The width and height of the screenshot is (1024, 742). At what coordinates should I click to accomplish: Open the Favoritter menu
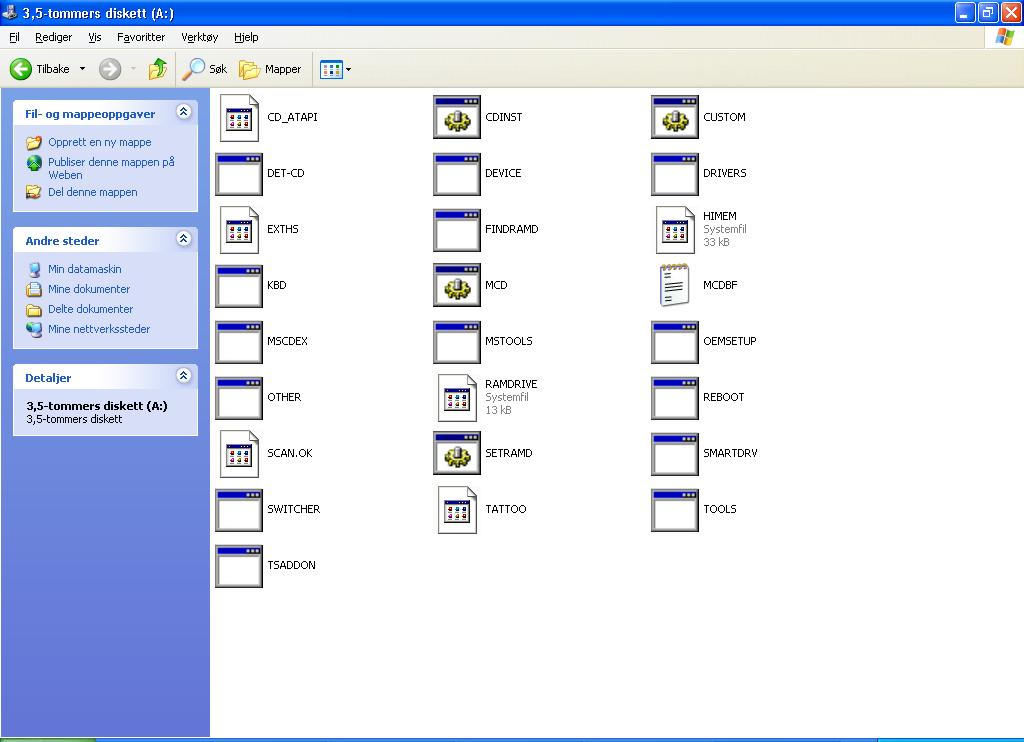[141, 37]
